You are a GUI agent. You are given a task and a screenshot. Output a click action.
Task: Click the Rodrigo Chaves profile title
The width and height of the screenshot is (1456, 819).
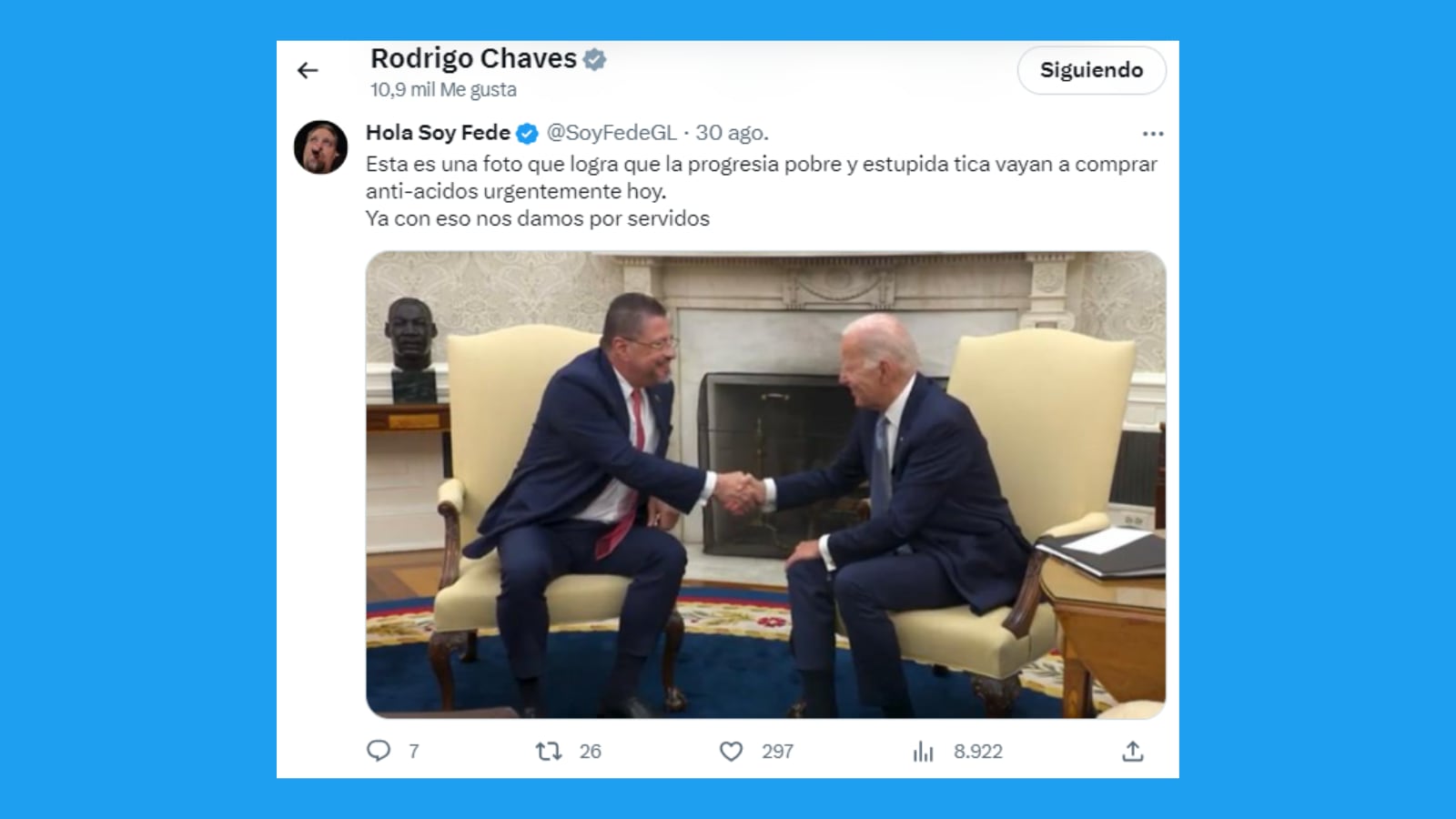click(473, 58)
